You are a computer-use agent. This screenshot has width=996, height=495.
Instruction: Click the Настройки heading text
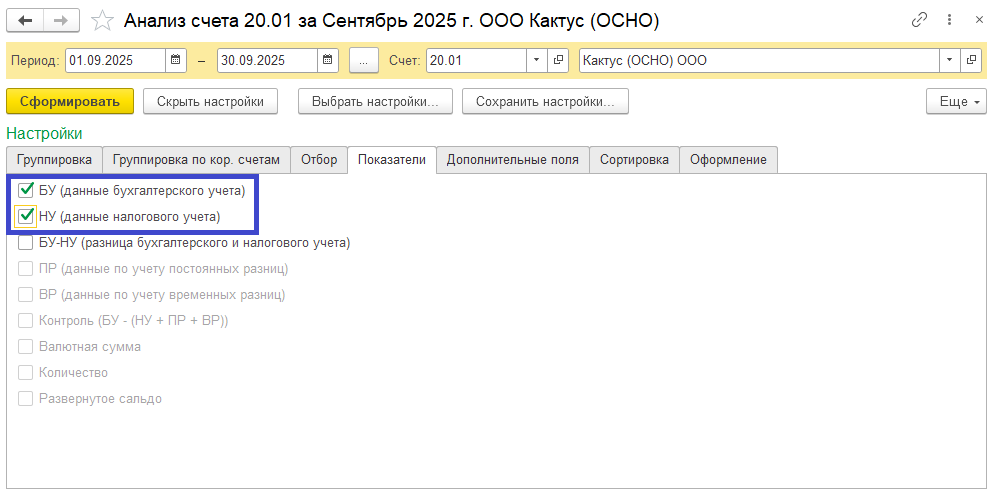44,133
